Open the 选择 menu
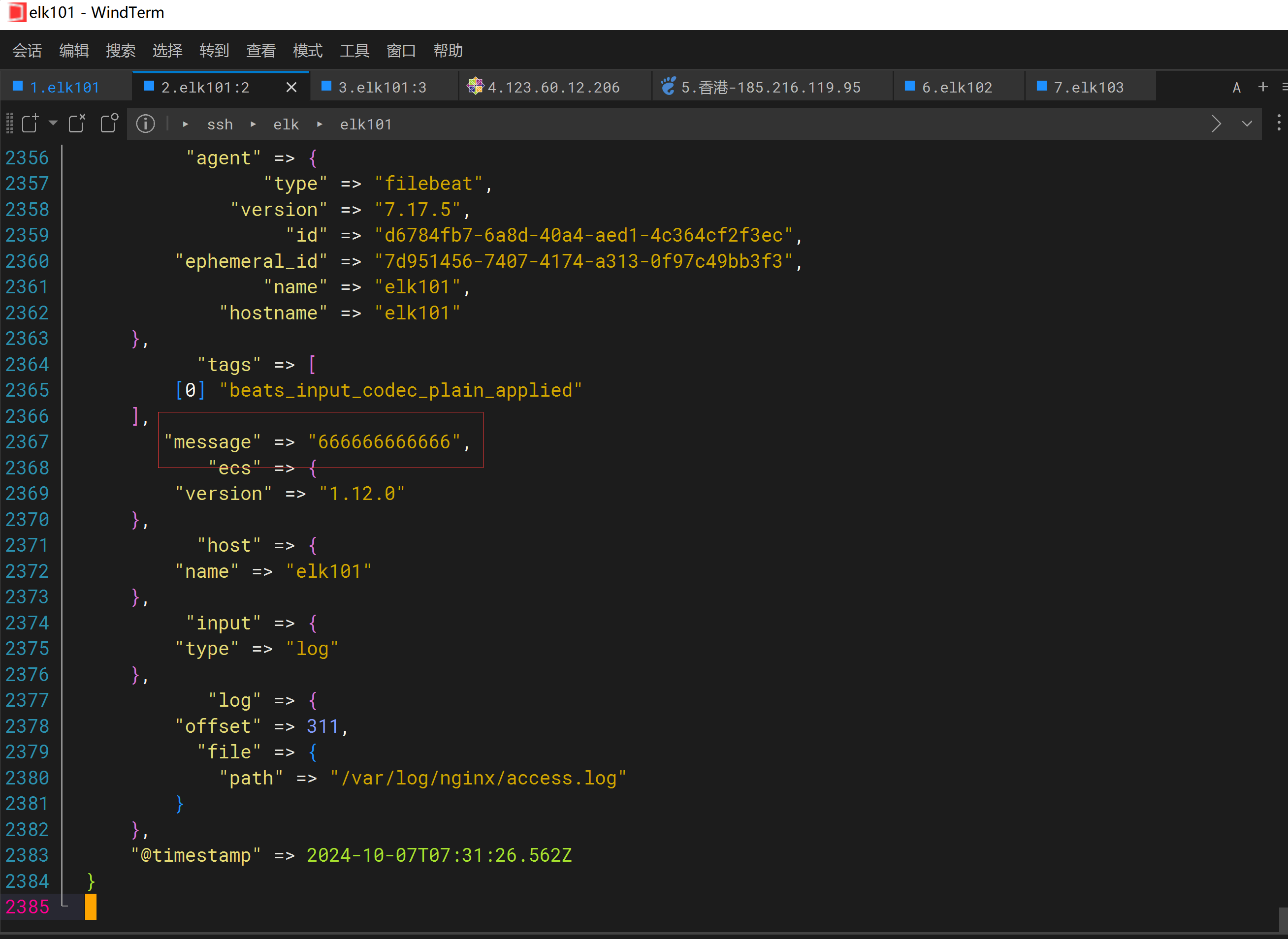1288x939 pixels. [x=167, y=51]
